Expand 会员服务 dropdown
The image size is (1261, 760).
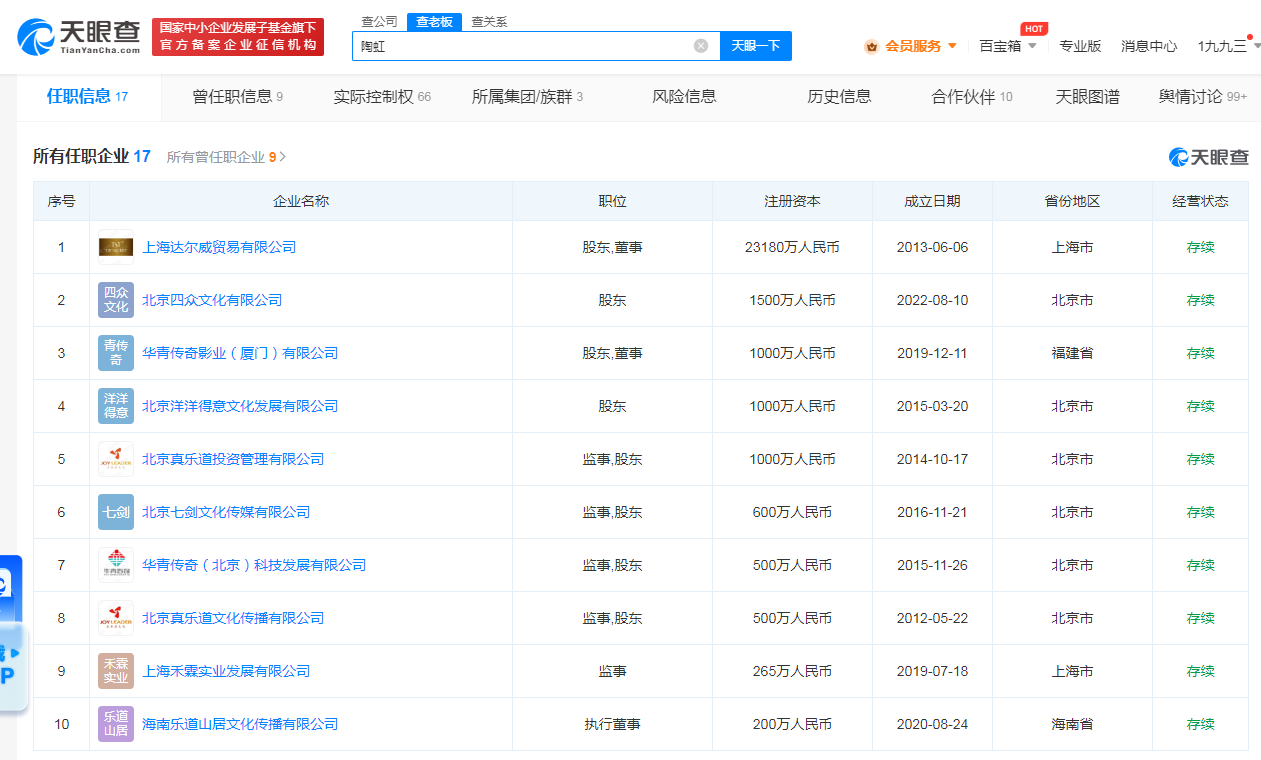[x=952, y=46]
